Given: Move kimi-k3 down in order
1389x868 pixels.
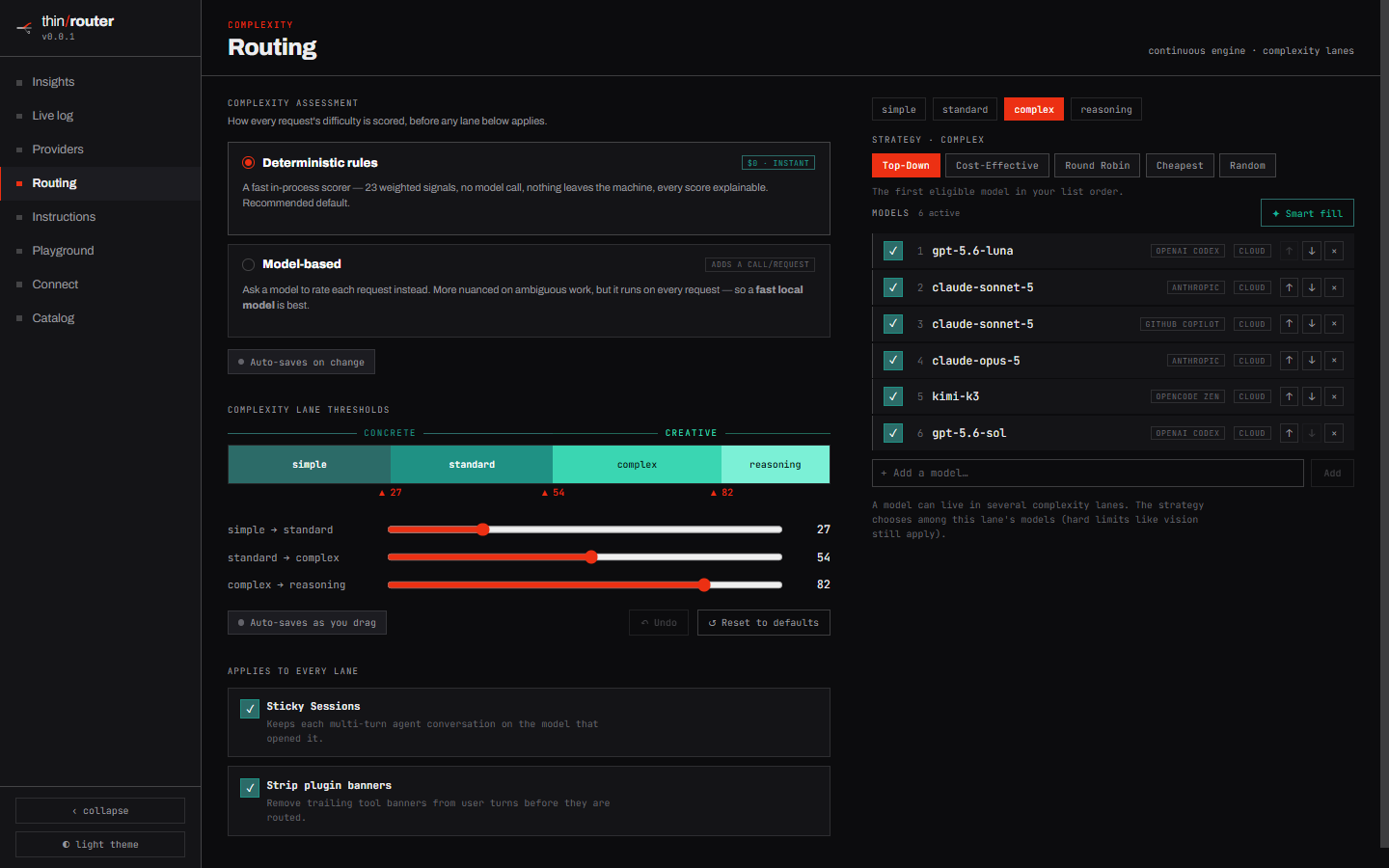Looking at the screenshot, I should [x=1312, y=396].
